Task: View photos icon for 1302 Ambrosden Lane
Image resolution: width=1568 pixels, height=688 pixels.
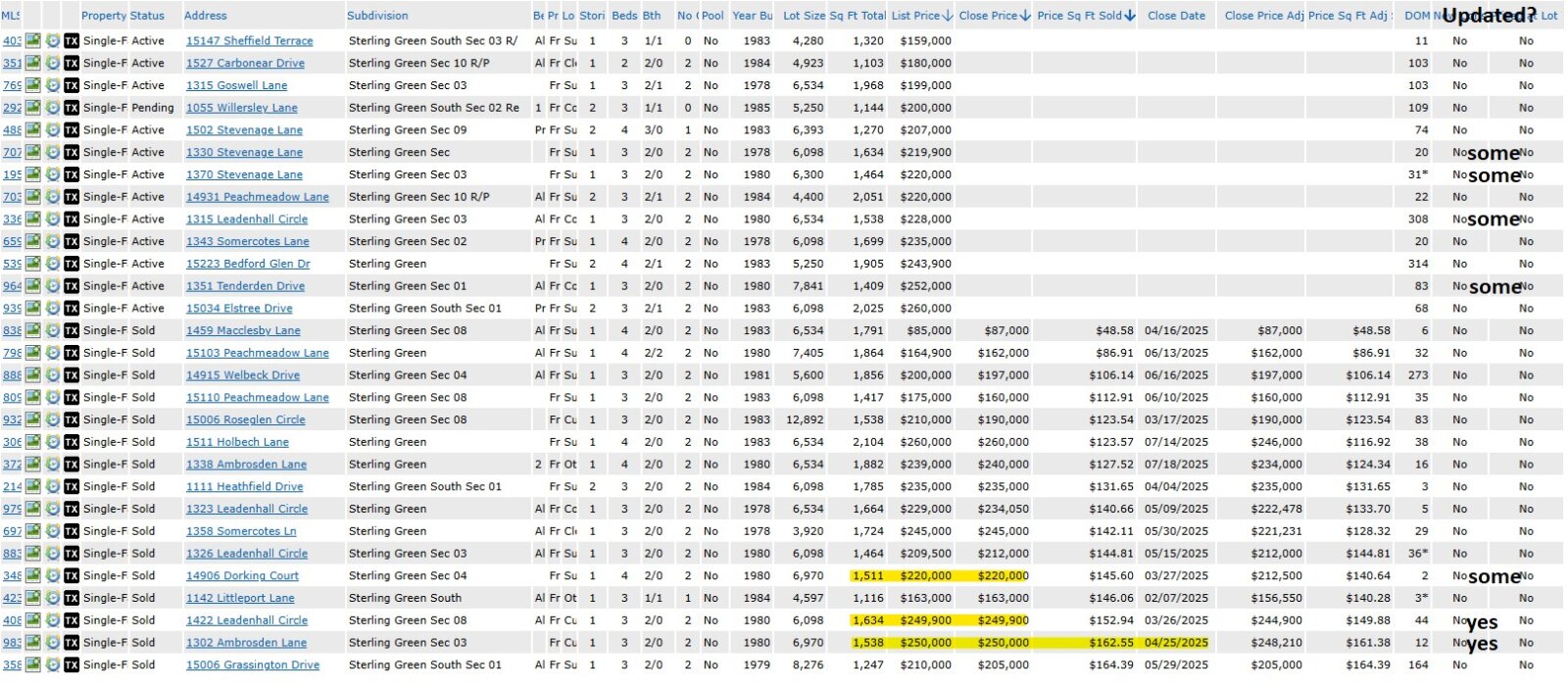Action: 32,643
